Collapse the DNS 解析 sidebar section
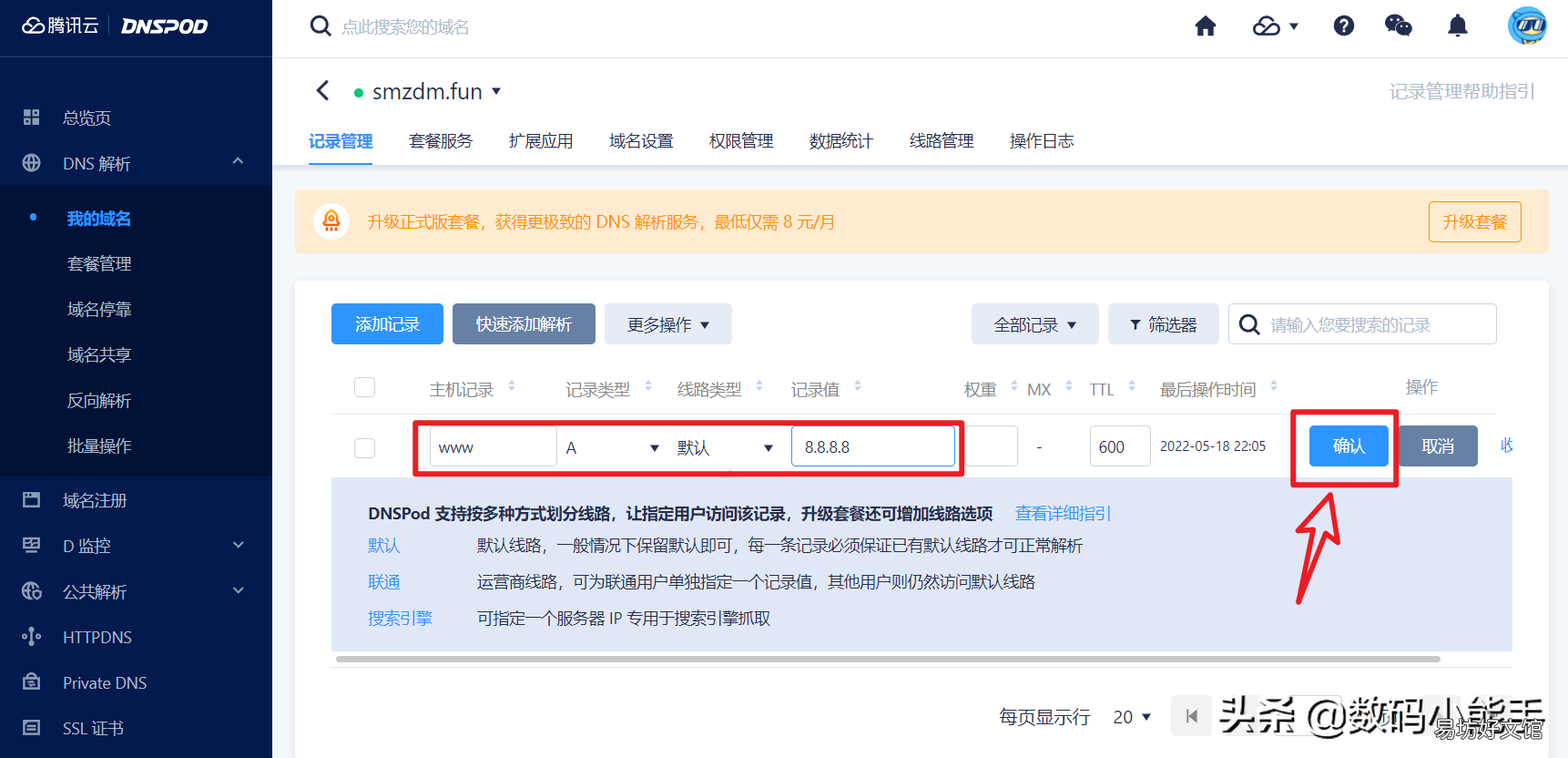 pos(239,161)
